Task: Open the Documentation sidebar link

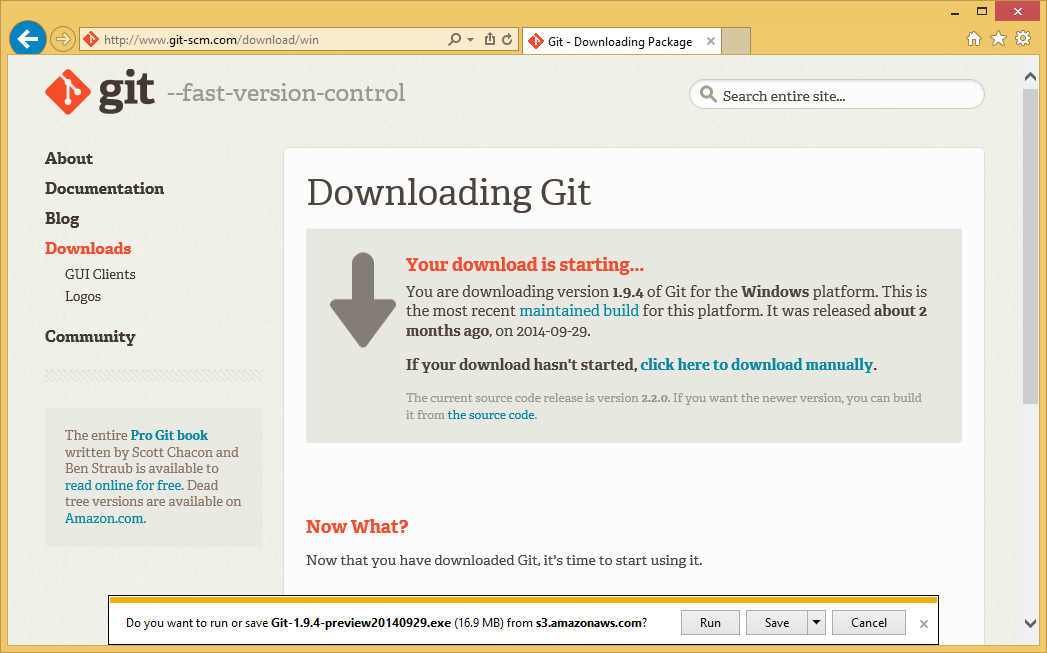Action: (x=104, y=189)
